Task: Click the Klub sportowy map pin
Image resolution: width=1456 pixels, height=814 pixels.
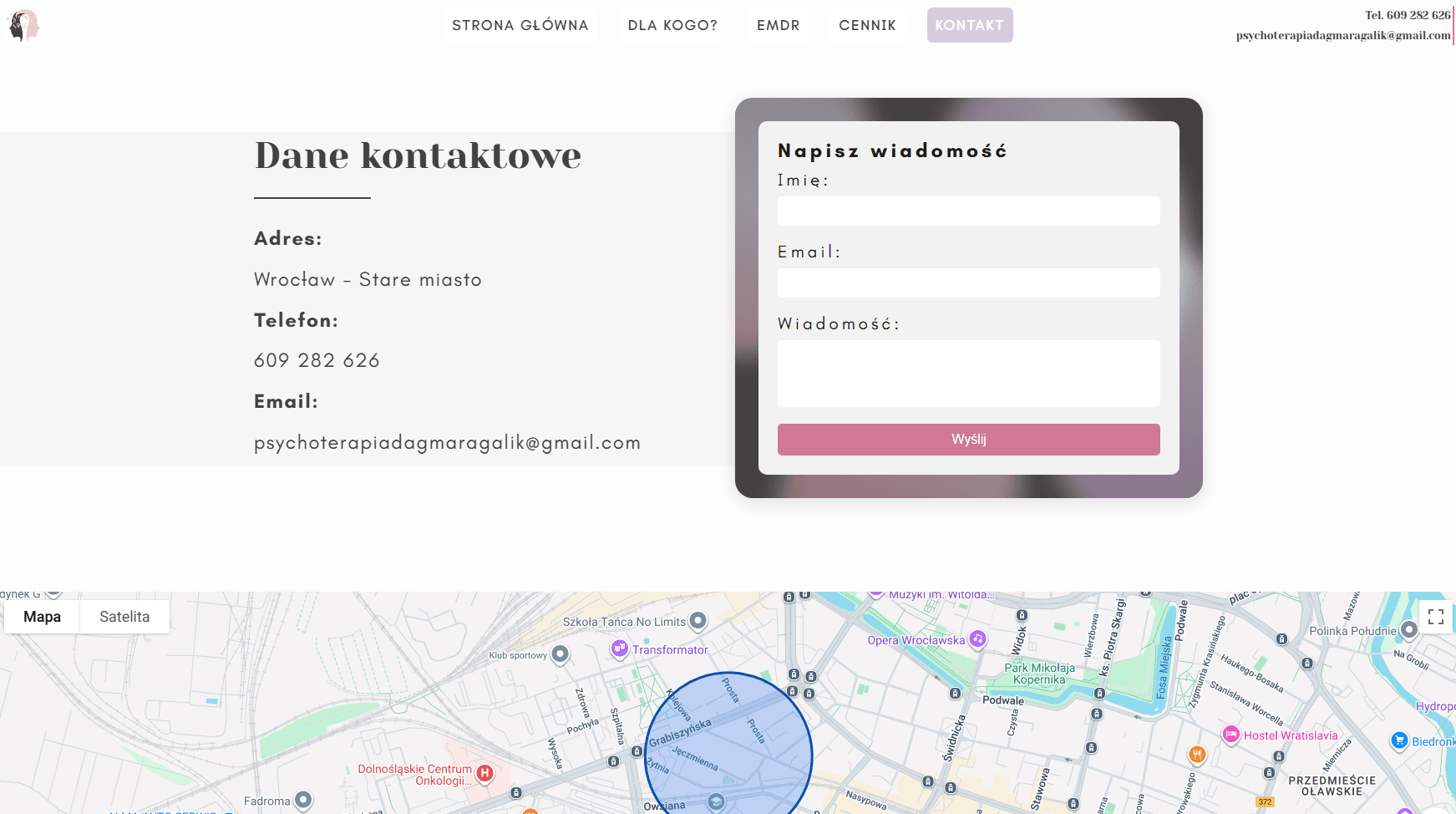Action: tap(561, 654)
